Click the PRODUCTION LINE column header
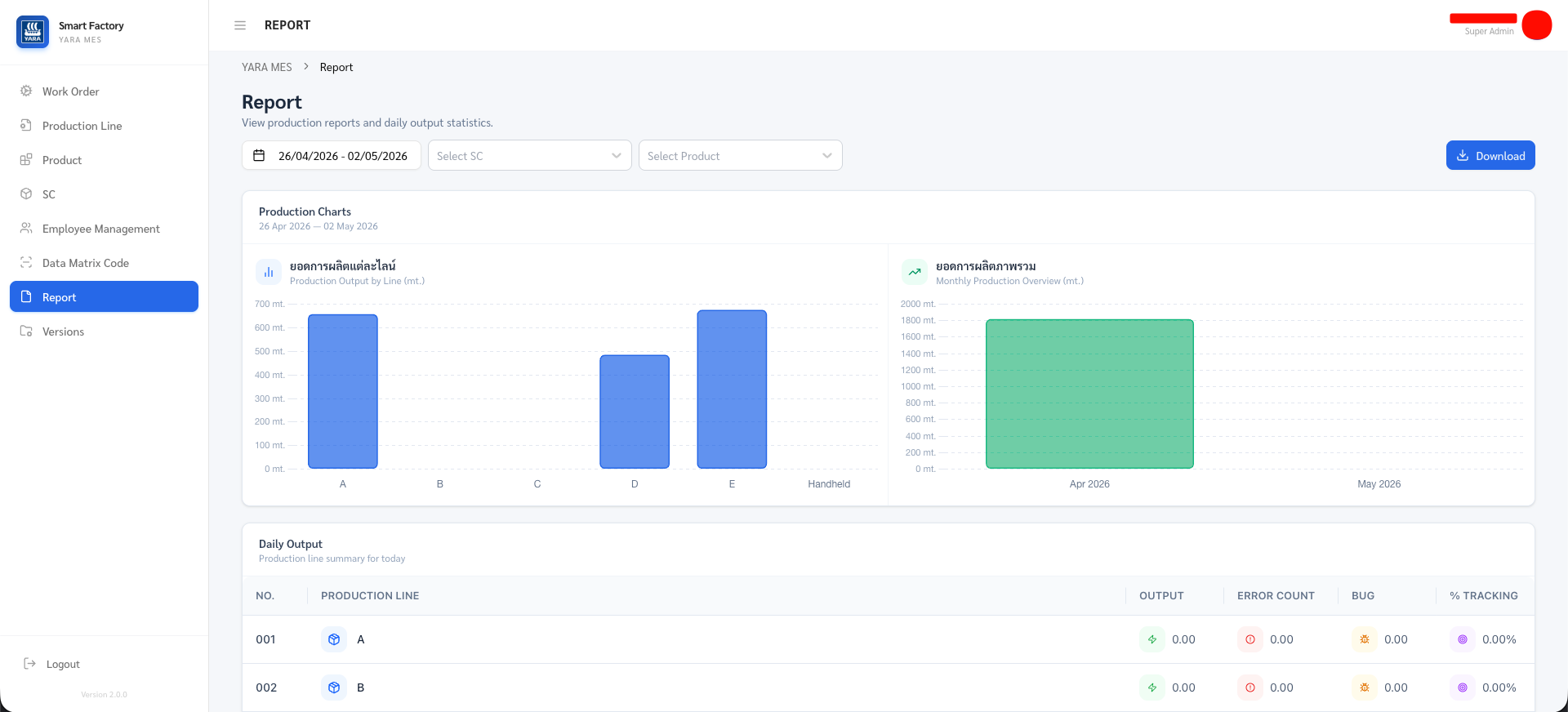 (370, 596)
